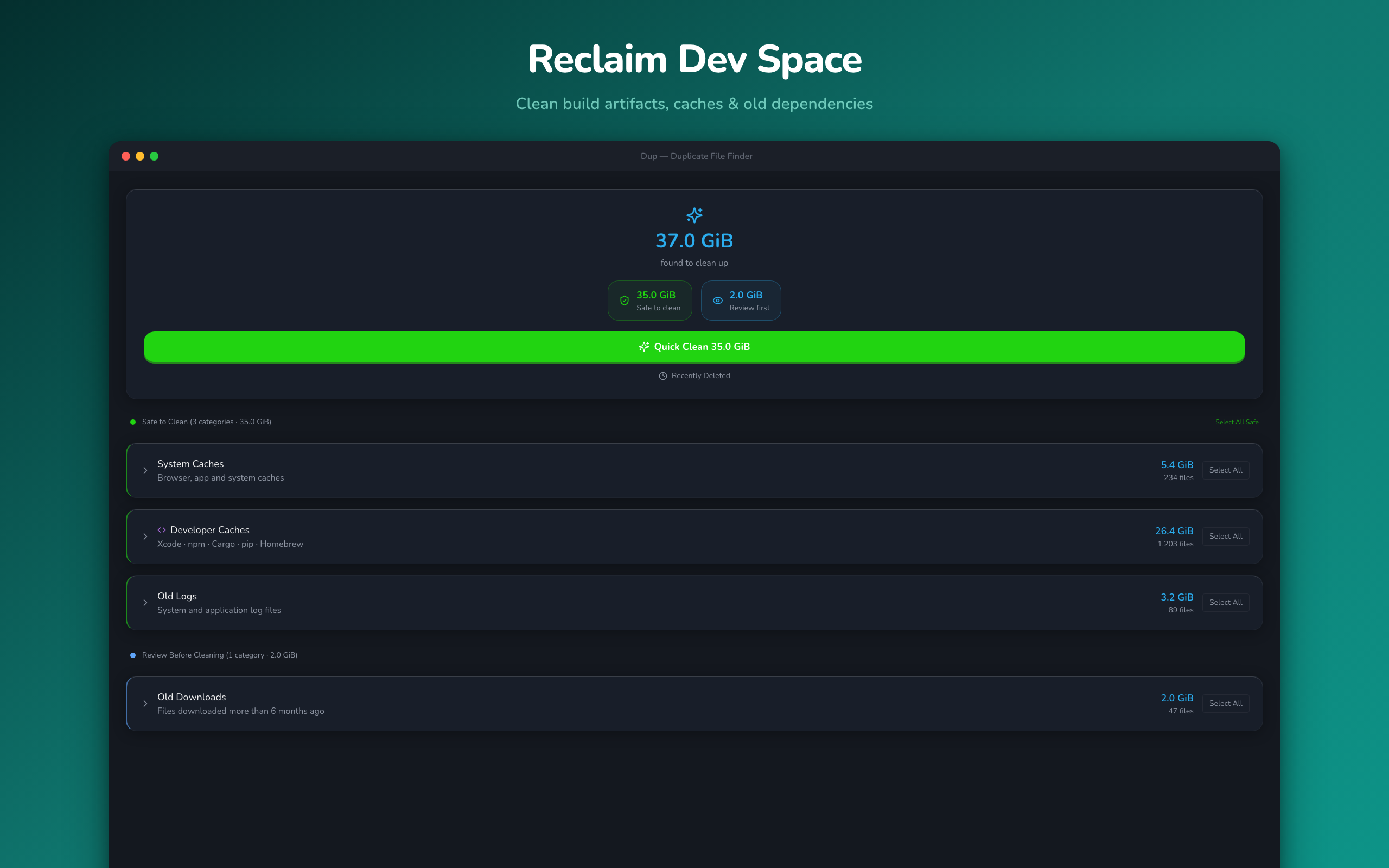Click the 26.4 GiB size value on Developer Caches
The width and height of the screenshot is (1389, 868).
(x=1174, y=531)
